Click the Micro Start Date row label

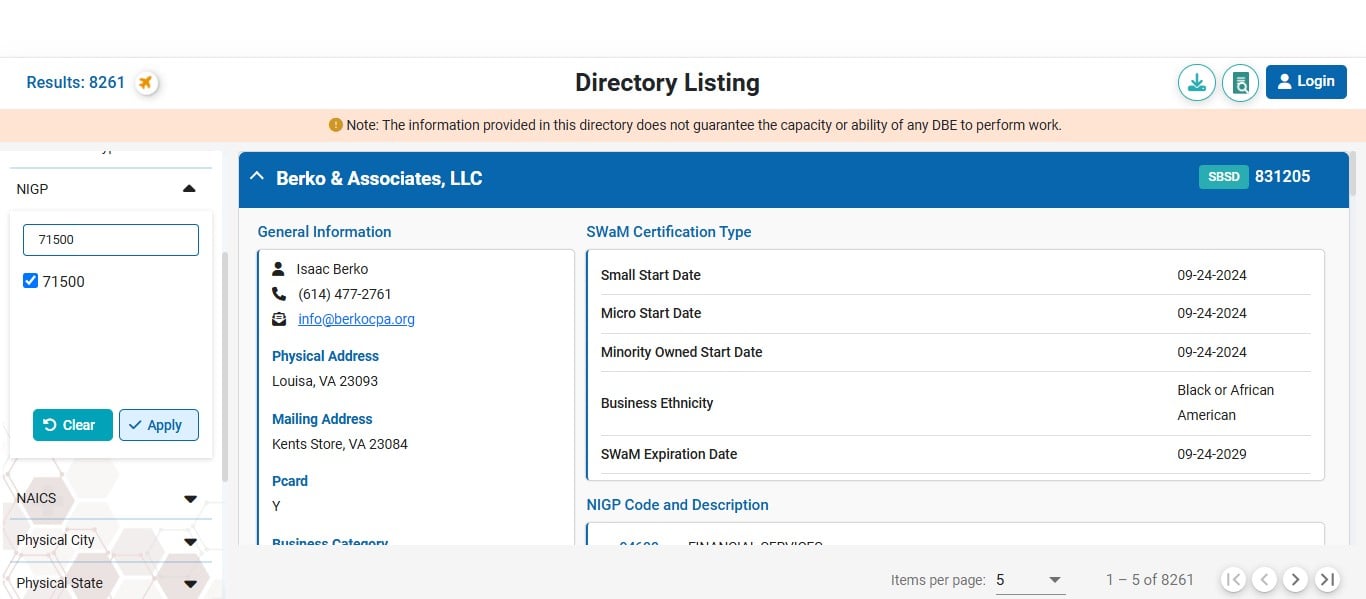[651, 313]
